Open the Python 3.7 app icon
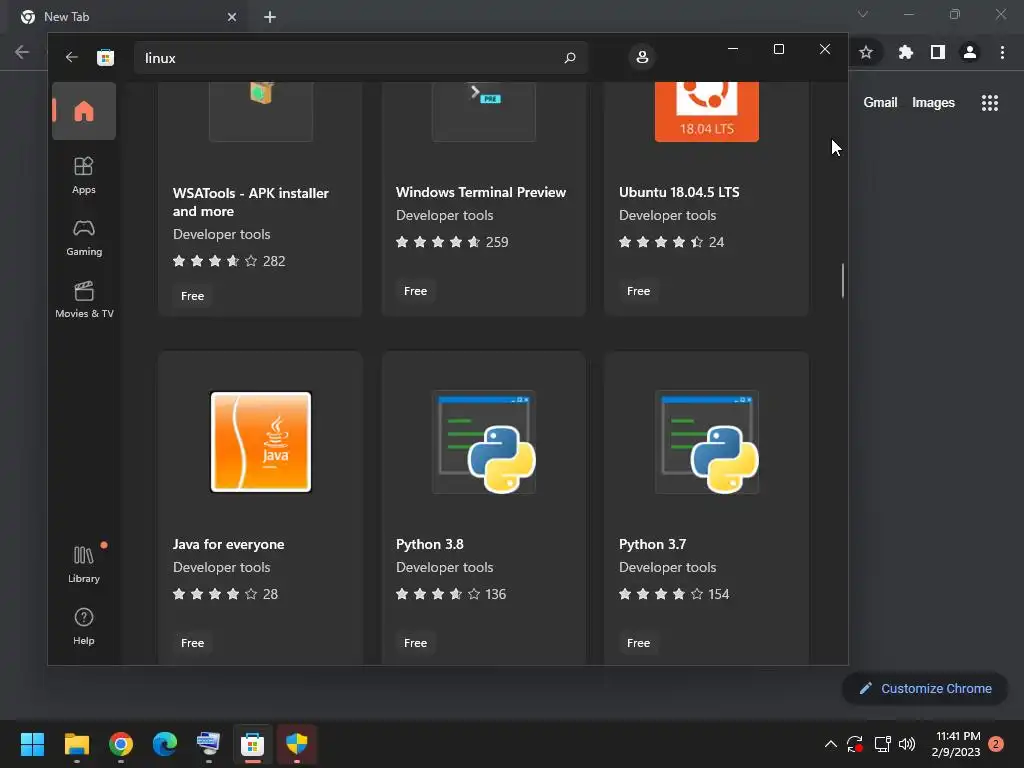Image resolution: width=1024 pixels, height=768 pixels. 707,441
